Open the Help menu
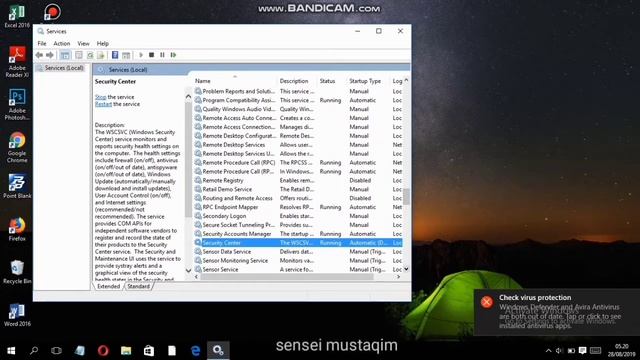 (x=102, y=43)
